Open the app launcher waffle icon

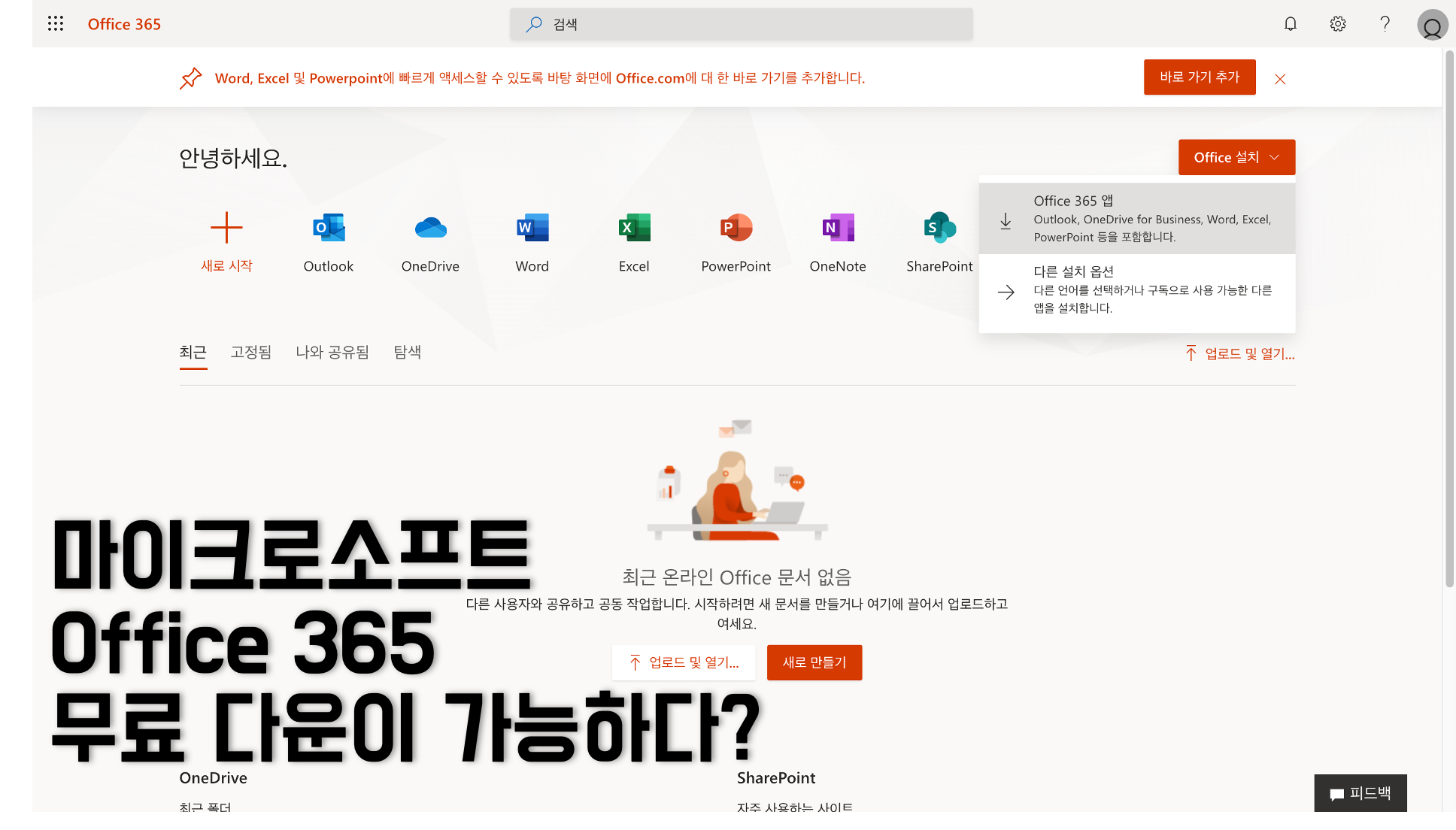[x=56, y=24]
